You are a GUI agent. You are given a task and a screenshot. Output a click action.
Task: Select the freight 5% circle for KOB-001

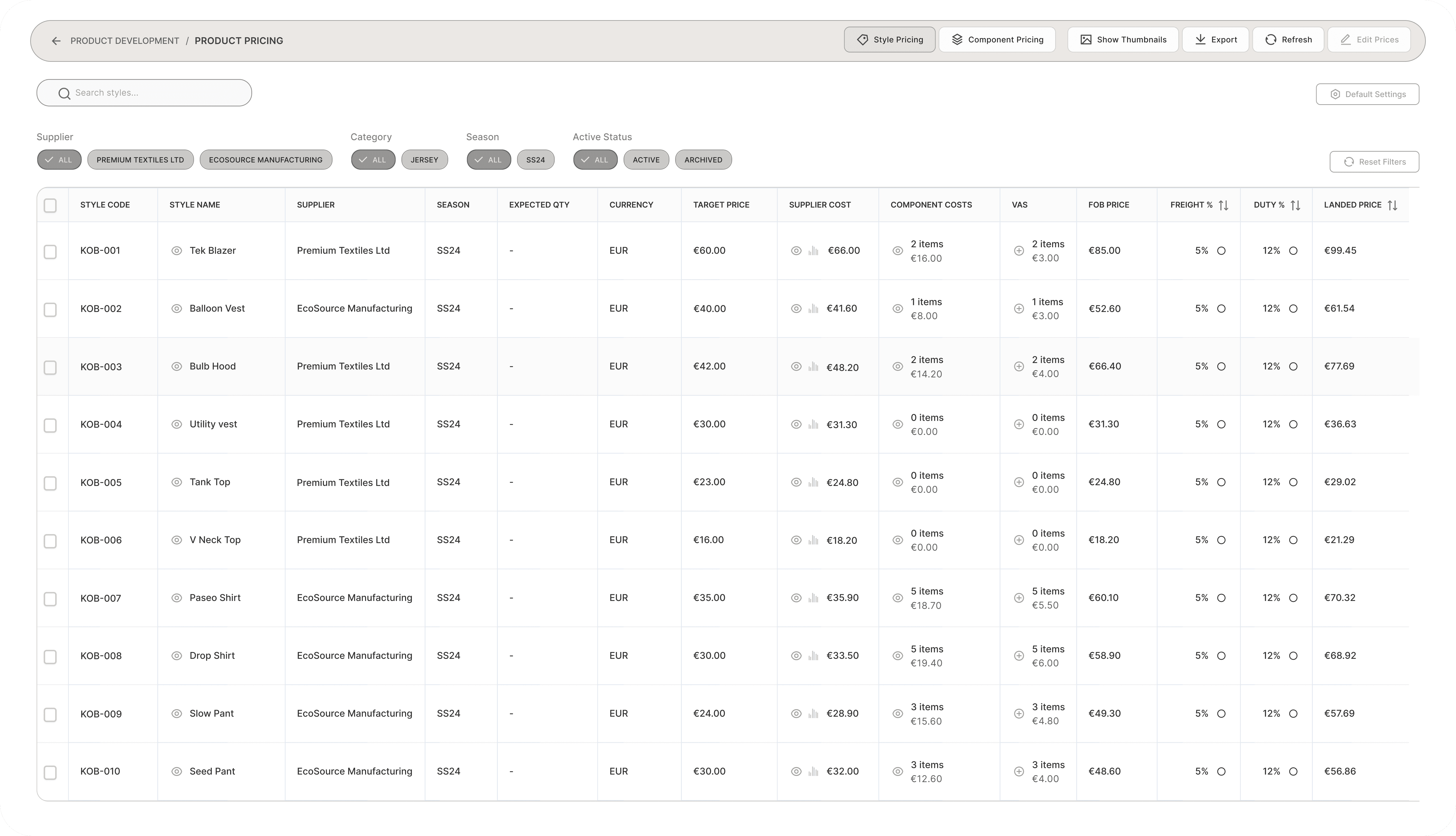(1221, 251)
